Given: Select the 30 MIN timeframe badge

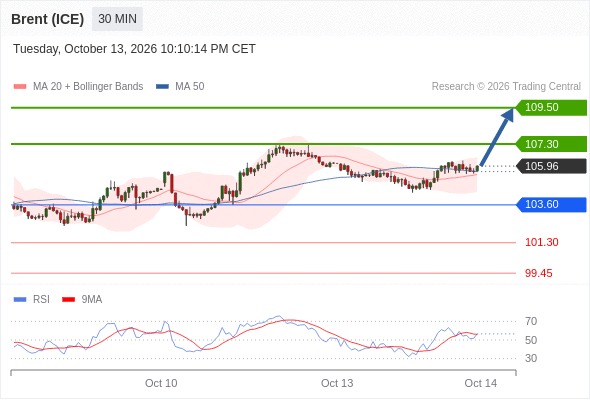Looking at the screenshot, I should click(x=117, y=19).
